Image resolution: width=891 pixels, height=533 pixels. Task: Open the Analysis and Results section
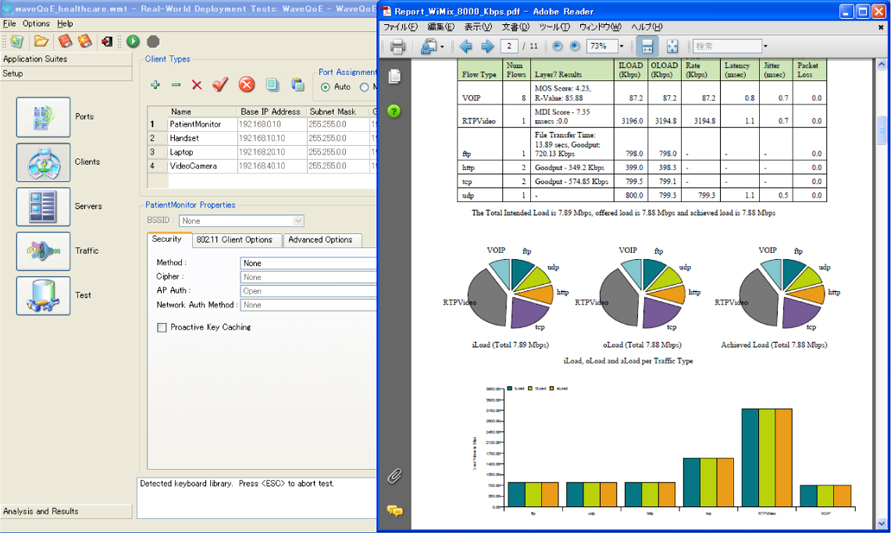[x=66, y=511]
